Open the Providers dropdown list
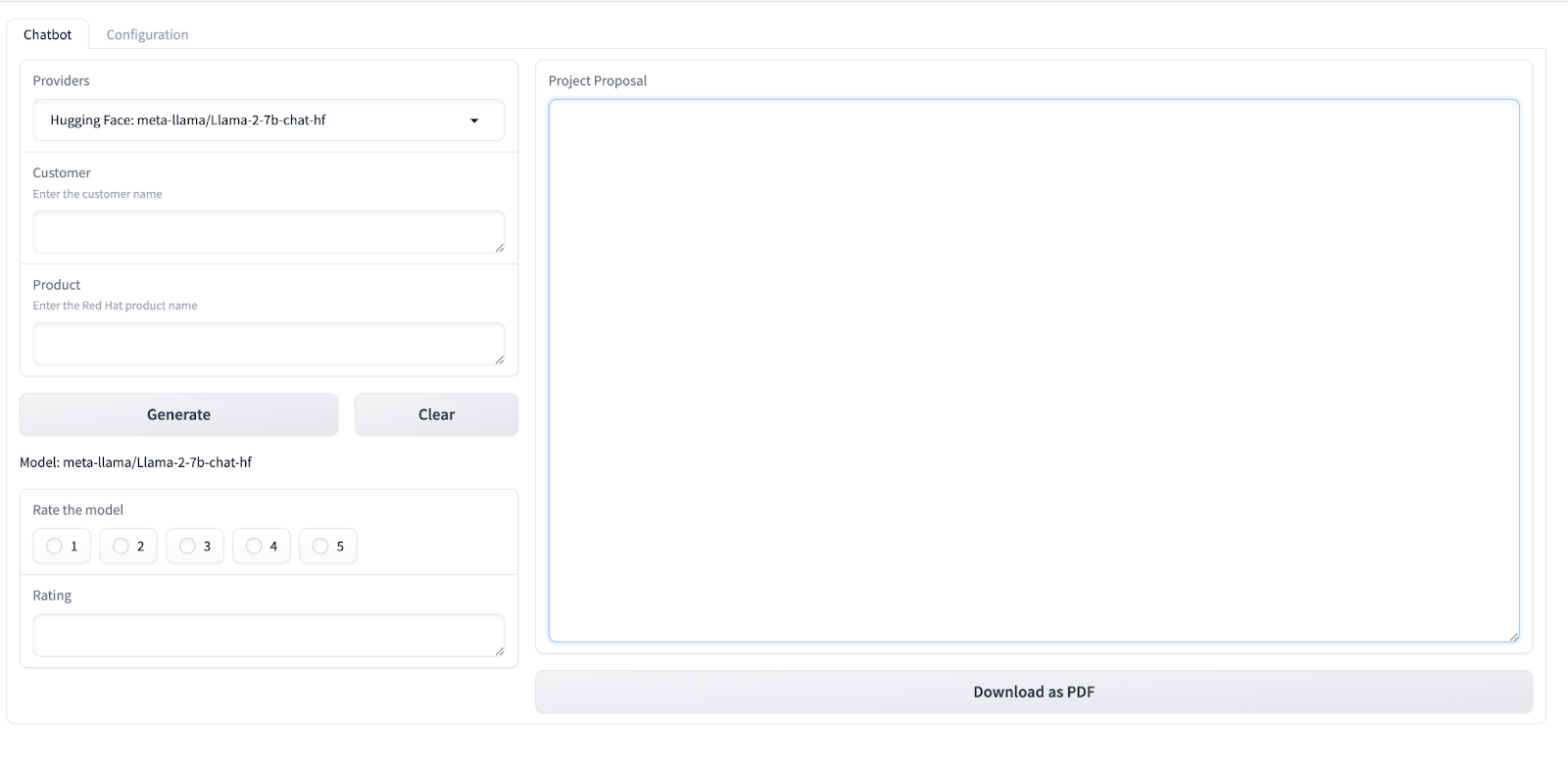Image resolution: width=1568 pixels, height=761 pixels. tap(269, 120)
